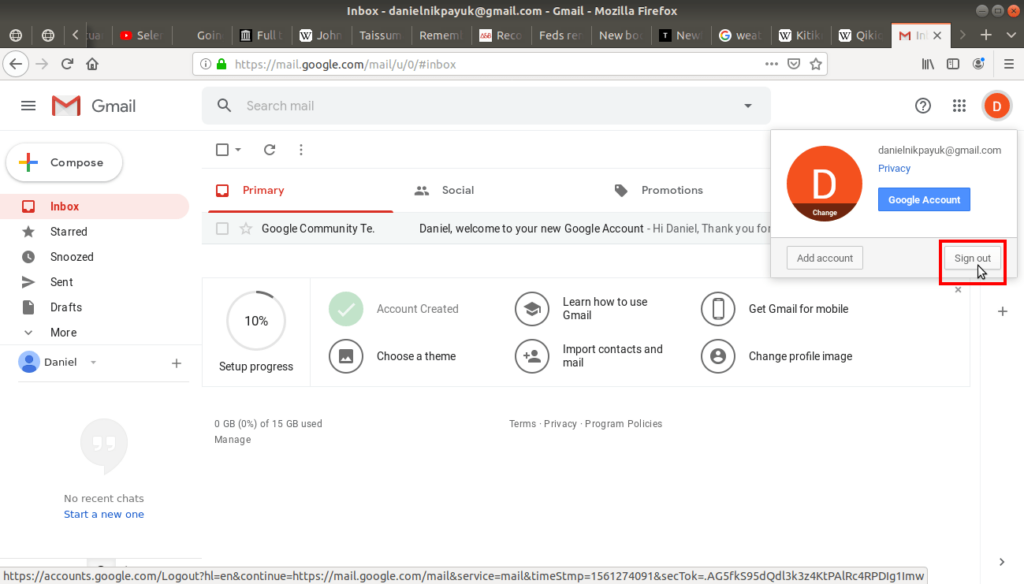Open the Gmail main menu hamburger
The image size is (1024, 584).
tap(28, 106)
